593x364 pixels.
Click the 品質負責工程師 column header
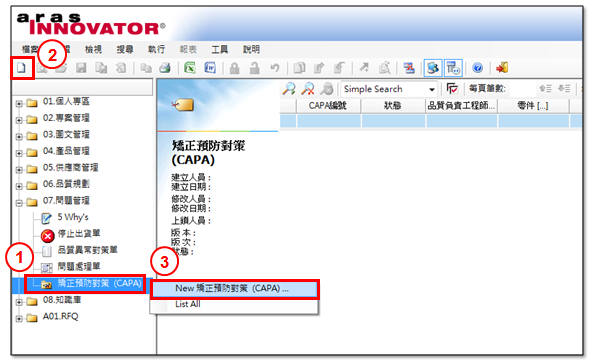(461, 106)
